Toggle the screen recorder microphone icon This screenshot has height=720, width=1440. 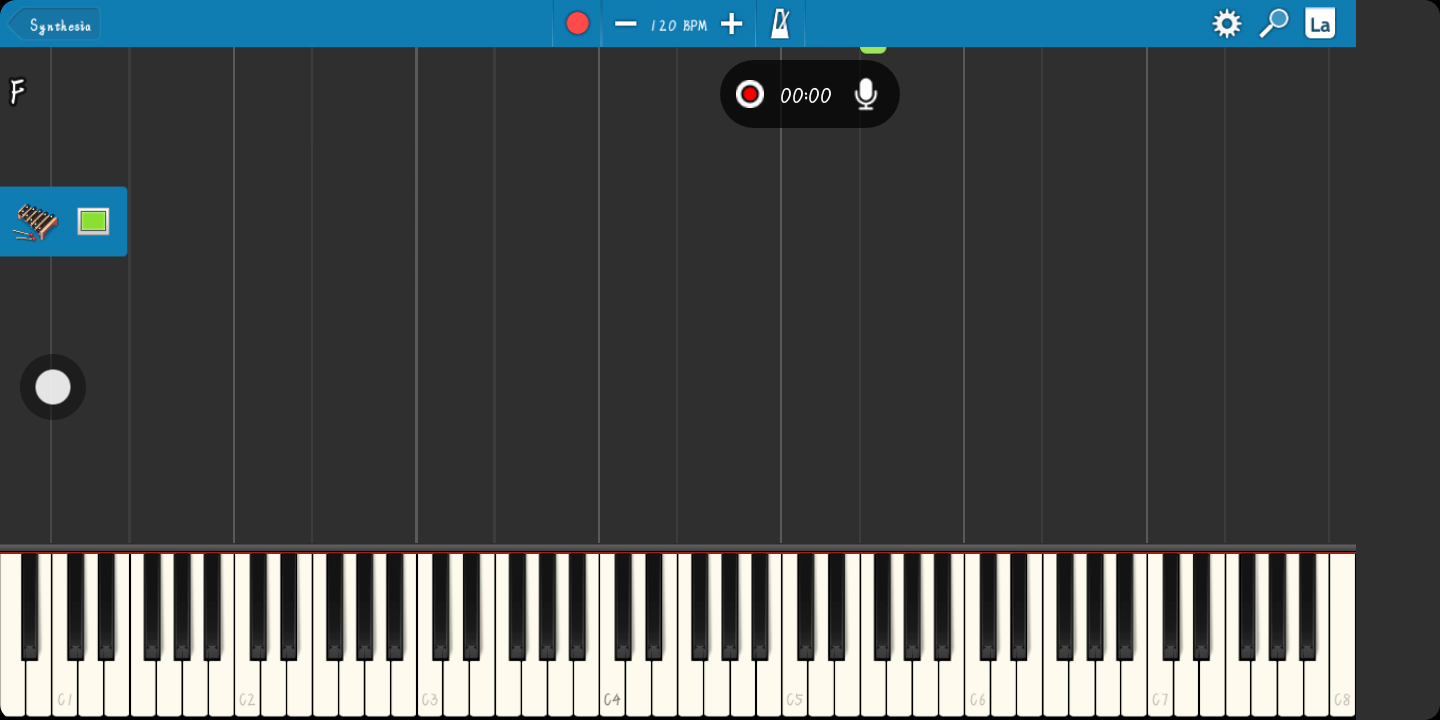pos(866,94)
